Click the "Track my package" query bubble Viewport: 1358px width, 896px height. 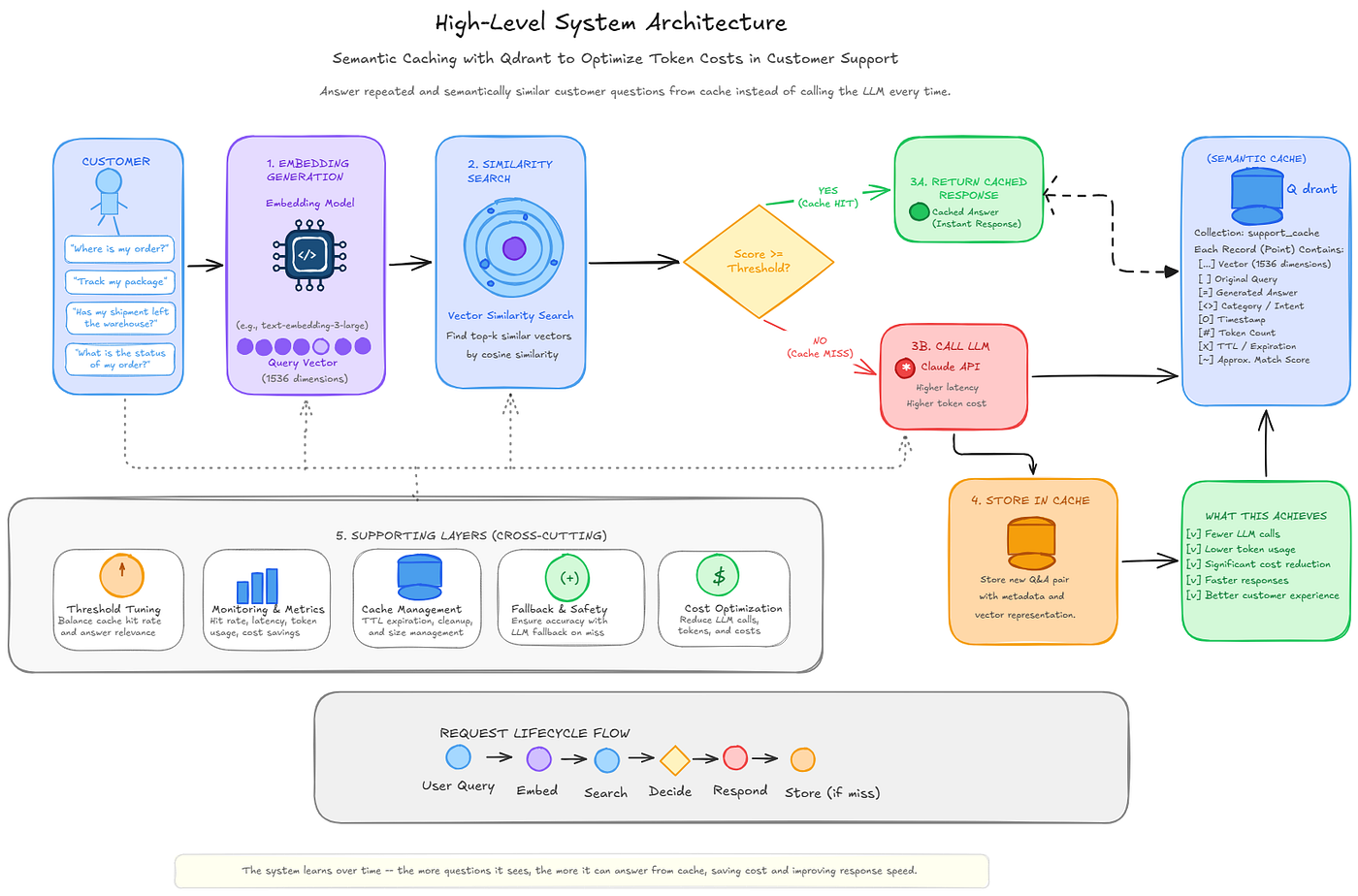coord(120,282)
